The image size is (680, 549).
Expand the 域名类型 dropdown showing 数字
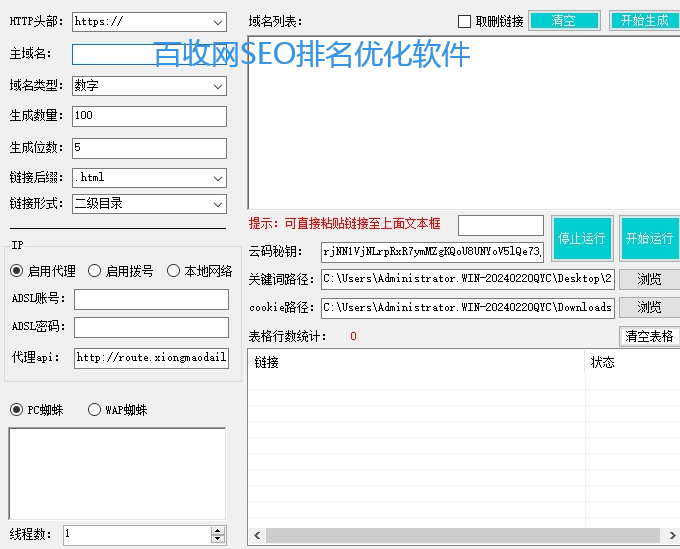tap(149, 86)
